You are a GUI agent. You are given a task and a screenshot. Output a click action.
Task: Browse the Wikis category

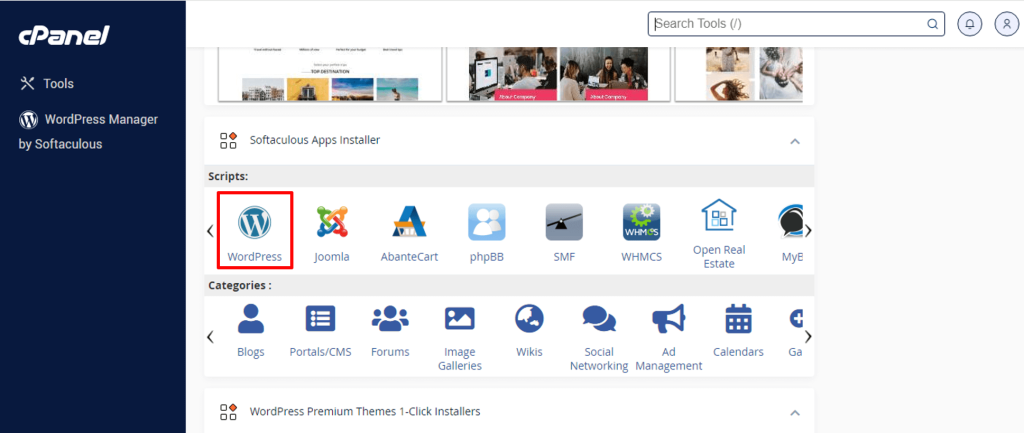coord(529,330)
